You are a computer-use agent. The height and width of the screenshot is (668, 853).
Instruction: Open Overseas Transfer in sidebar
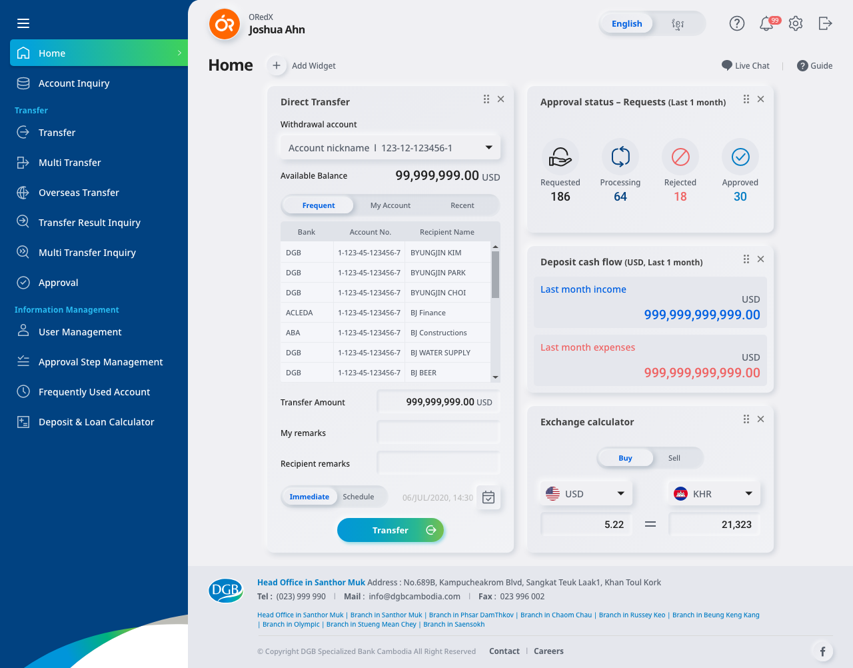click(78, 192)
